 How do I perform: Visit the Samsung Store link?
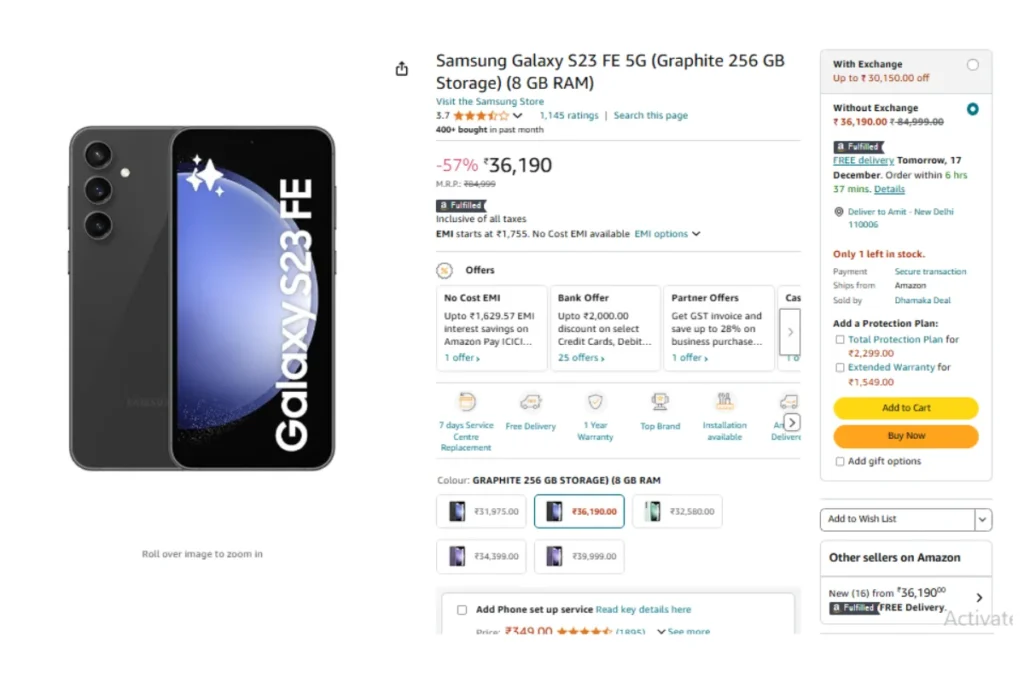click(x=490, y=101)
